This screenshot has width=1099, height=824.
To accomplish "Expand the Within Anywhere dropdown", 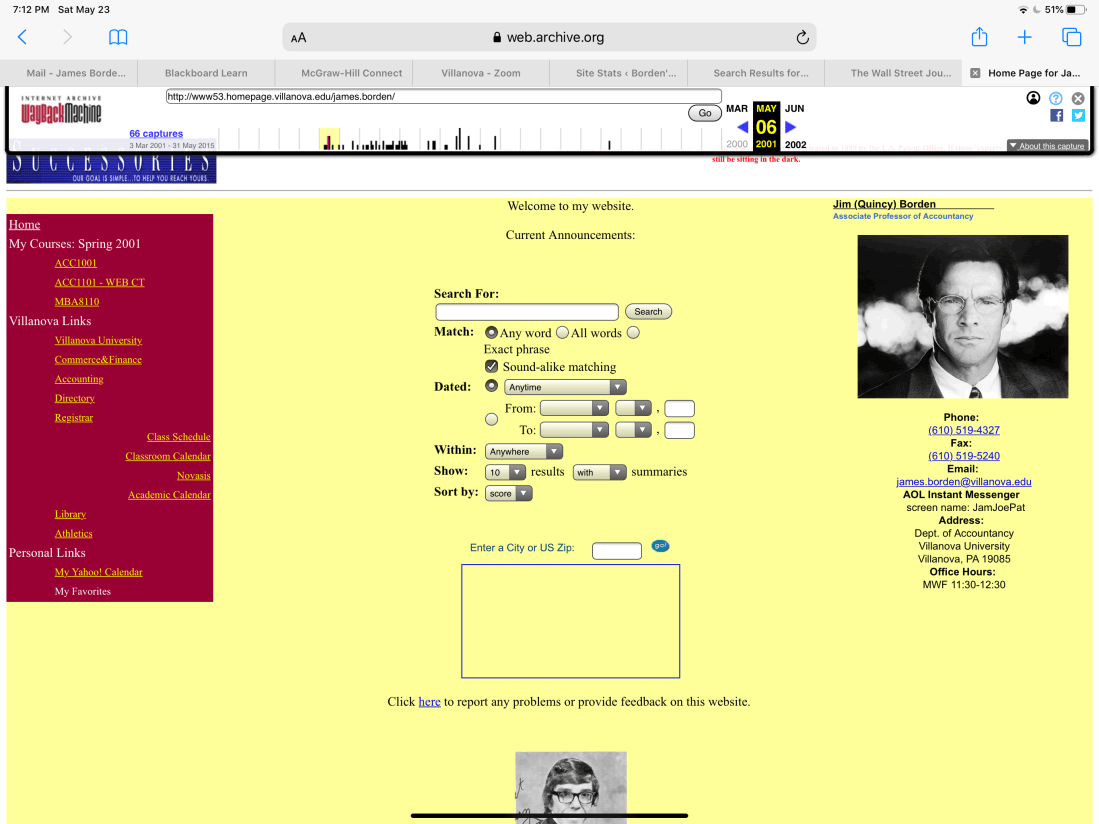I will [523, 451].
